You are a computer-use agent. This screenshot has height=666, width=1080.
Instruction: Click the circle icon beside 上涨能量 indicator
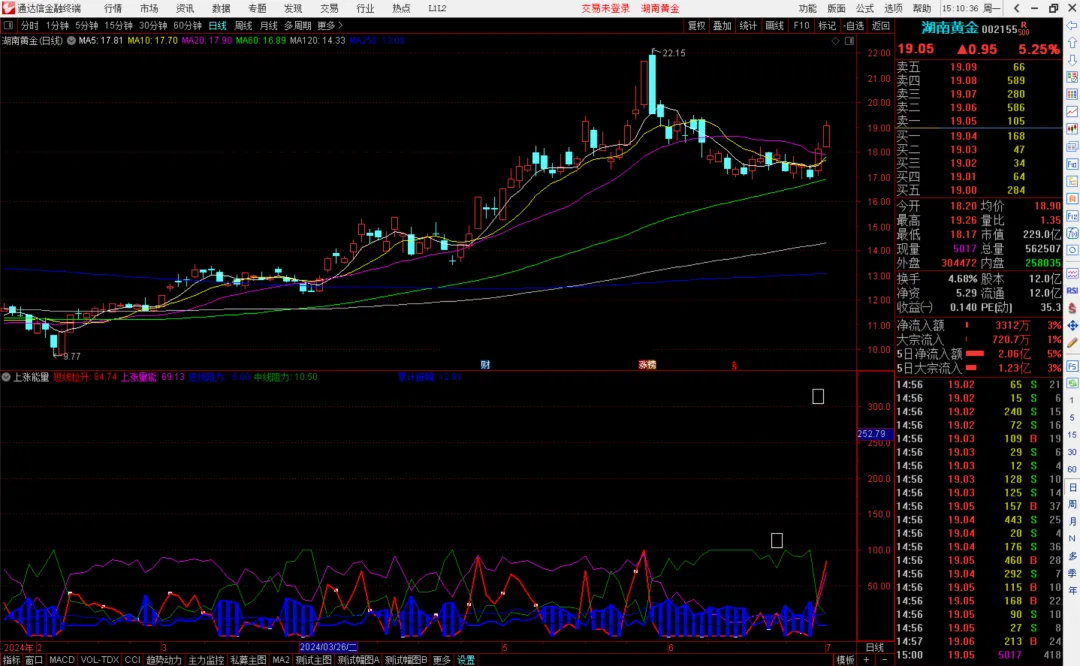click(6, 377)
